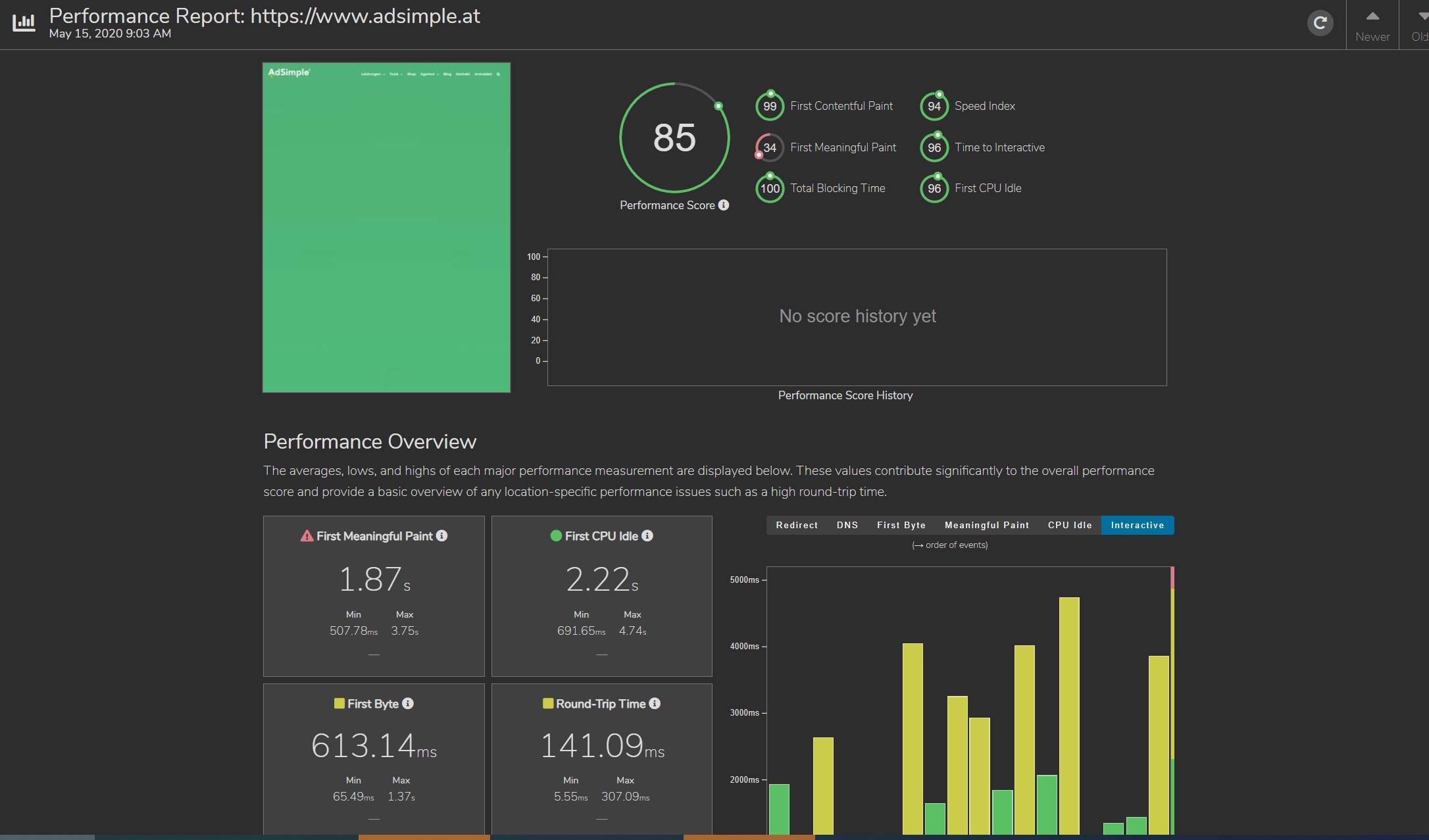
Task: Switch to First Byte chart tab
Action: tap(901, 525)
